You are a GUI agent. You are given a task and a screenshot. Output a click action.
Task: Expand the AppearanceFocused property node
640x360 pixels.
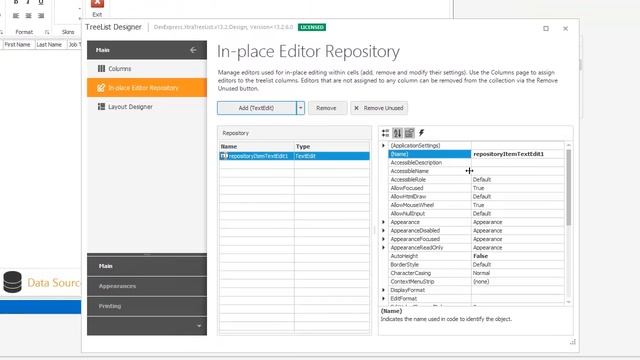(383, 239)
